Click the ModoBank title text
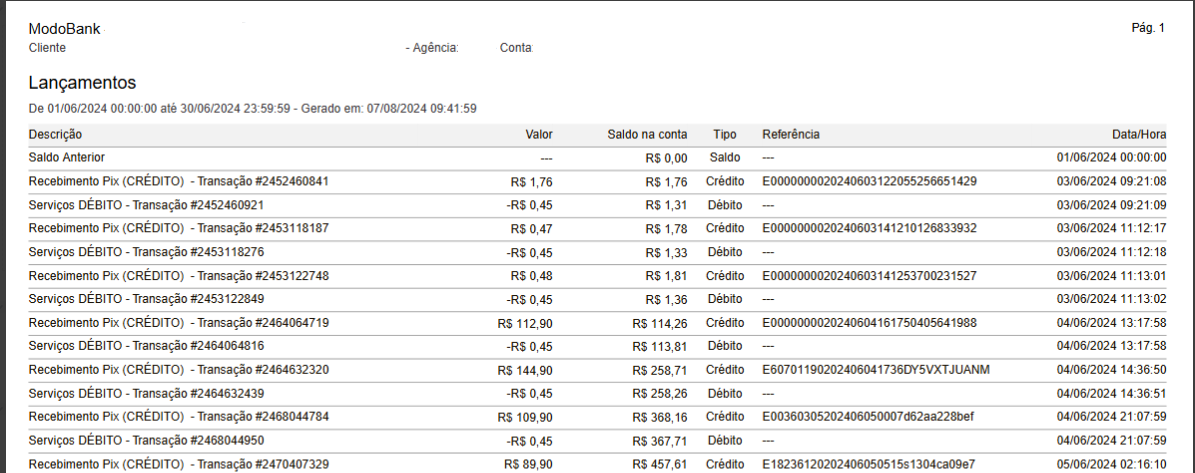Image resolution: width=1195 pixels, height=473 pixels. click(x=64, y=29)
